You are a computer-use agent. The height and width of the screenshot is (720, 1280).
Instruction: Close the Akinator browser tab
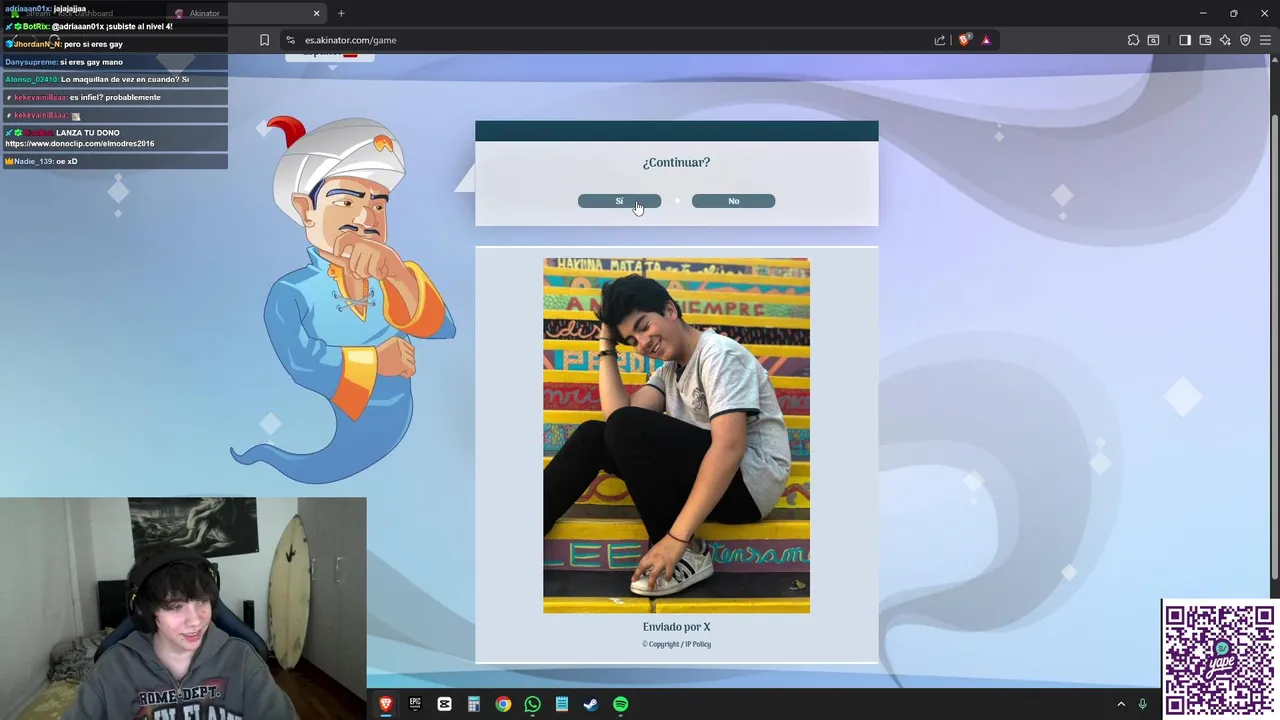317,13
